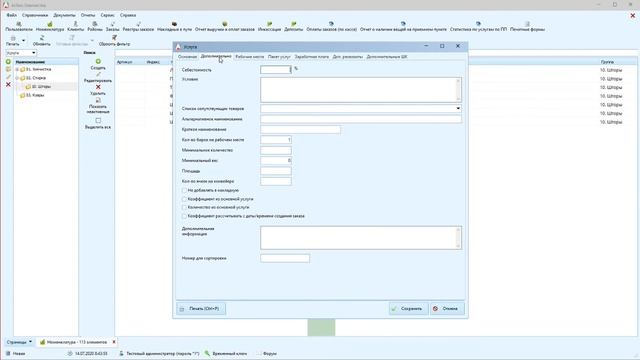Viewport: 640px width, 360px height.
Task: Open Оплаты заказов (по кассе) icon
Action: pyautogui.click(x=331, y=24)
